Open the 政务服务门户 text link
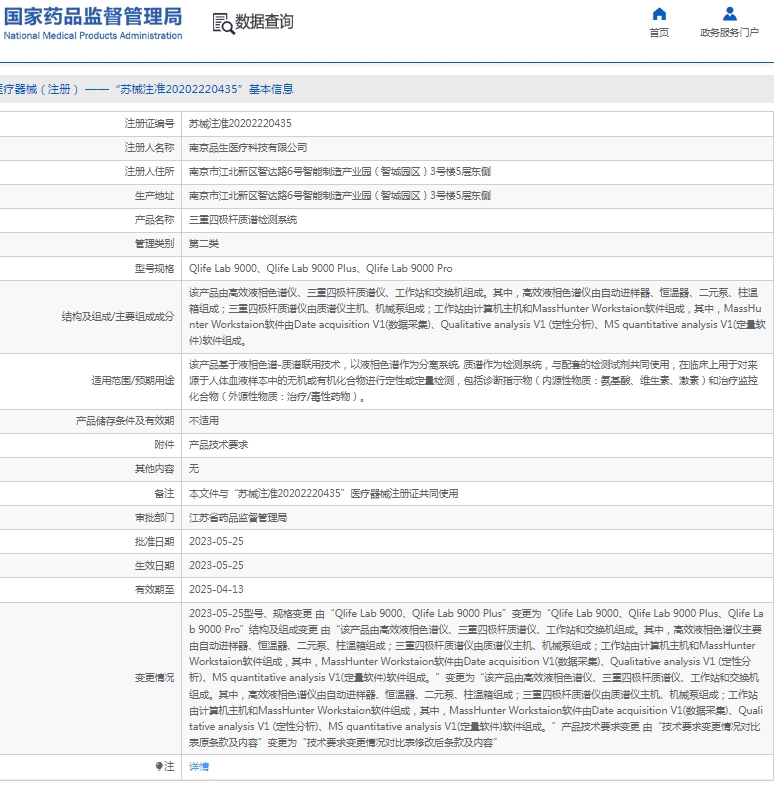The image size is (774, 787). coord(729,33)
